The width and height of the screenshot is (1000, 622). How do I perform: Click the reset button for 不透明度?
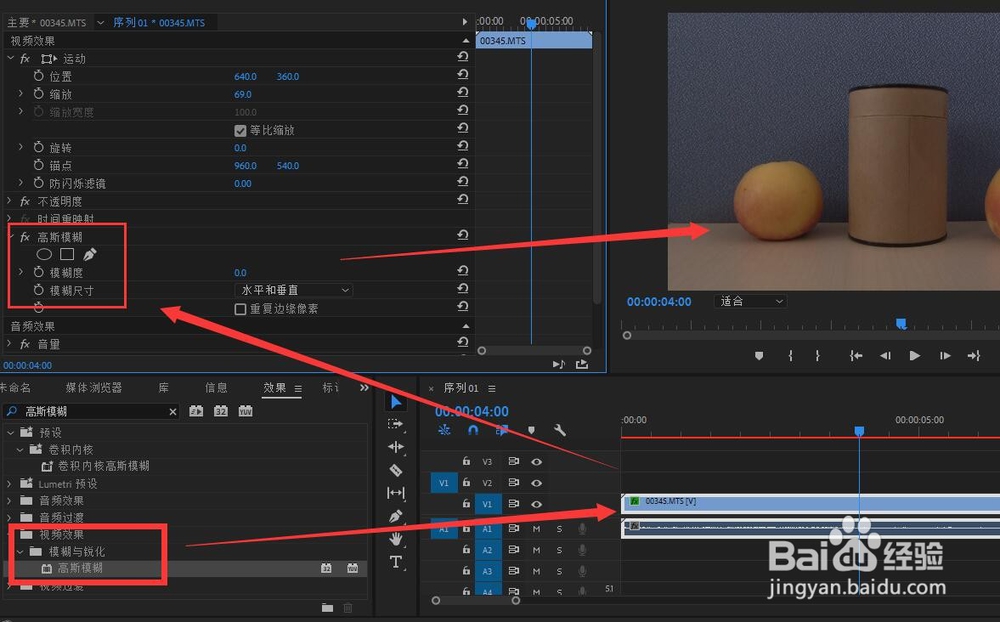(462, 200)
